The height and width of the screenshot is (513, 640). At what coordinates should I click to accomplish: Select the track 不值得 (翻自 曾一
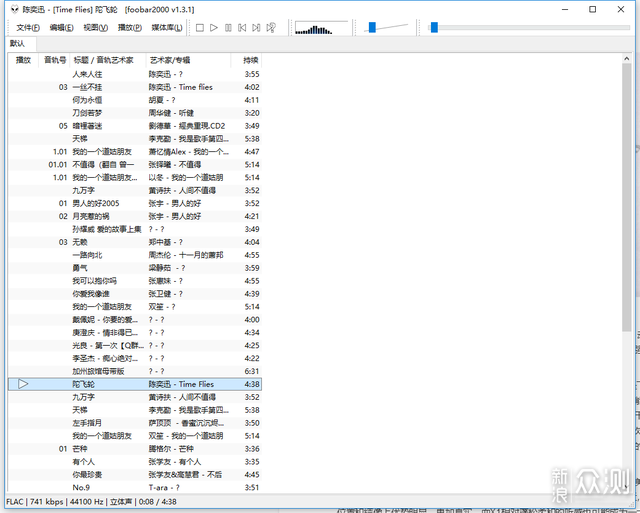coord(135,164)
